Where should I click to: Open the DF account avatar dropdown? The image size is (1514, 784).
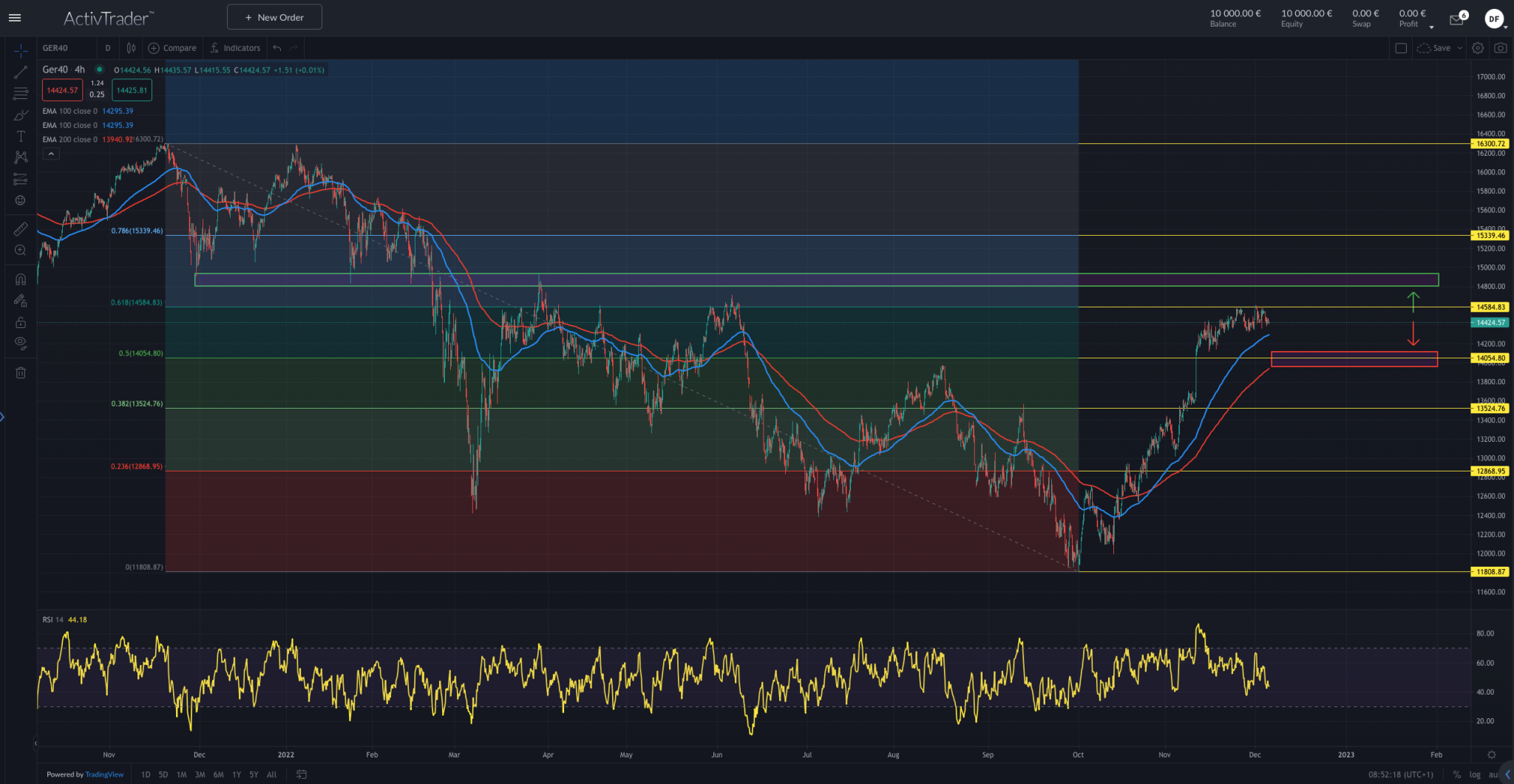(1495, 18)
